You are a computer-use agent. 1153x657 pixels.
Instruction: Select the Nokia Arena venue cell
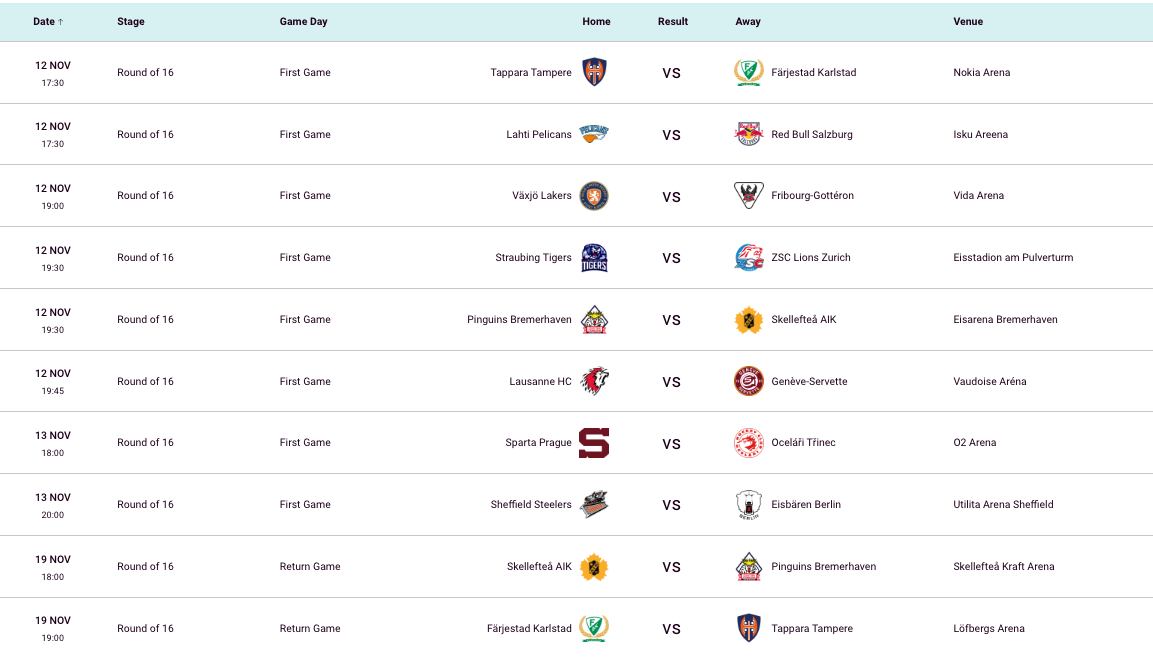click(x=981, y=72)
